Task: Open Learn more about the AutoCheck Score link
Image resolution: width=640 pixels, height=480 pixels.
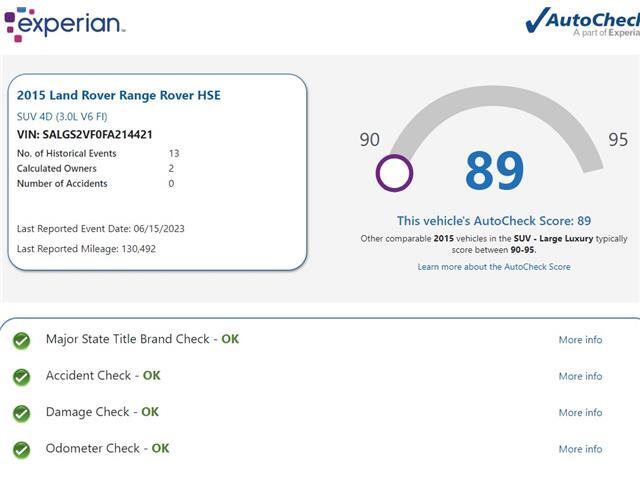Action: click(494, 267)
